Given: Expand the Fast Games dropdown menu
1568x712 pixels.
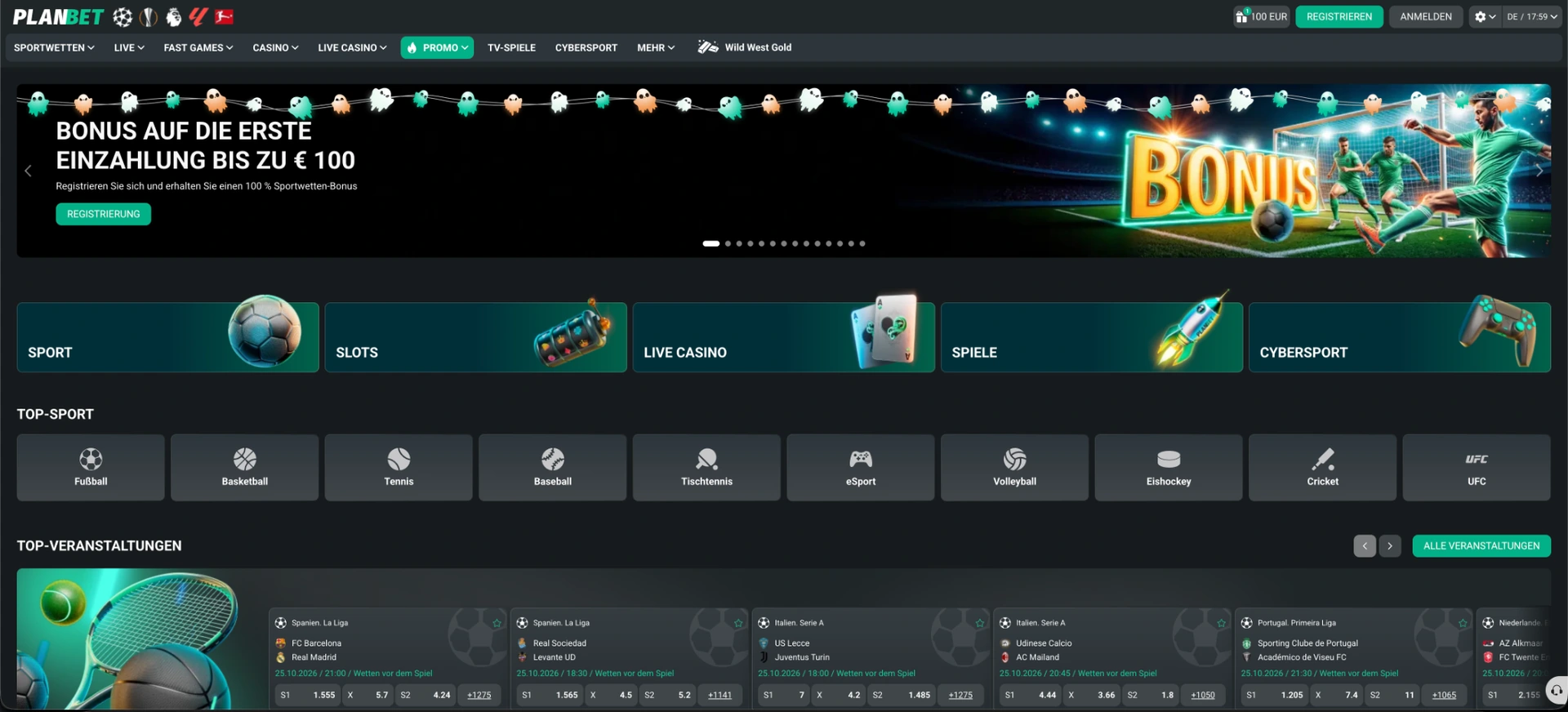Looking at the screenshot, I should tap(198, 47).
